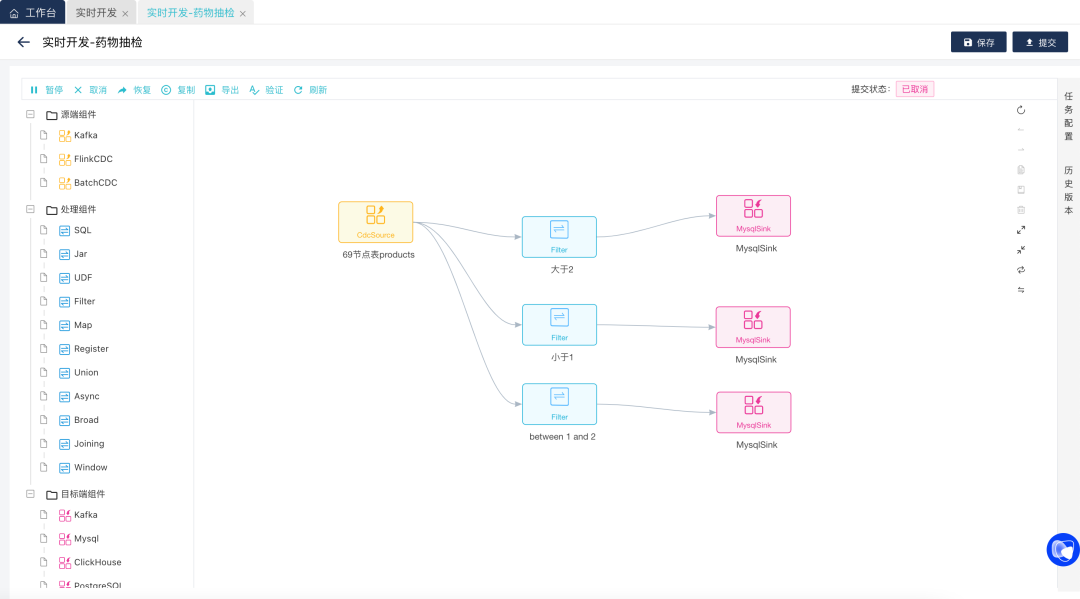Select the Filter node labeled 大于2
The width and height of the screenshot is (1080, 599).
[559, 237]
